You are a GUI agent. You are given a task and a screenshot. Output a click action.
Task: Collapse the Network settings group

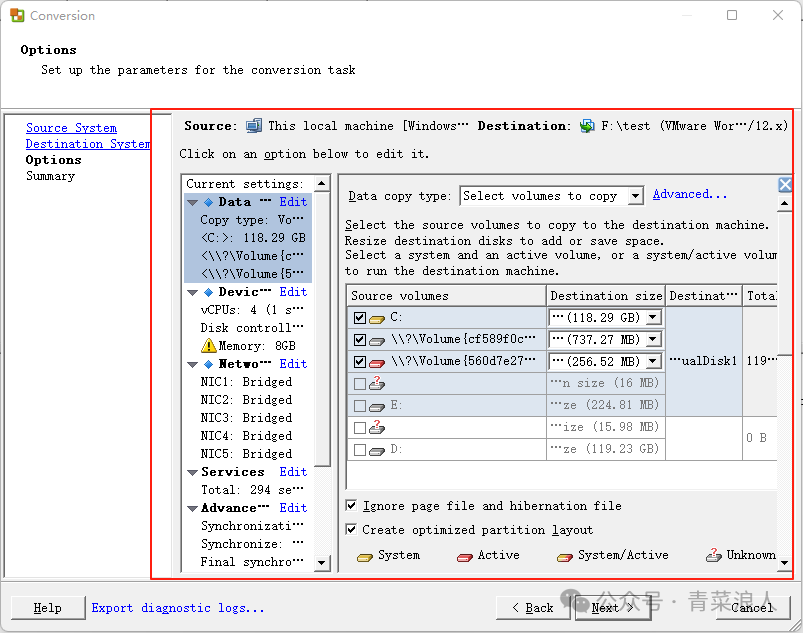point(193,365)
